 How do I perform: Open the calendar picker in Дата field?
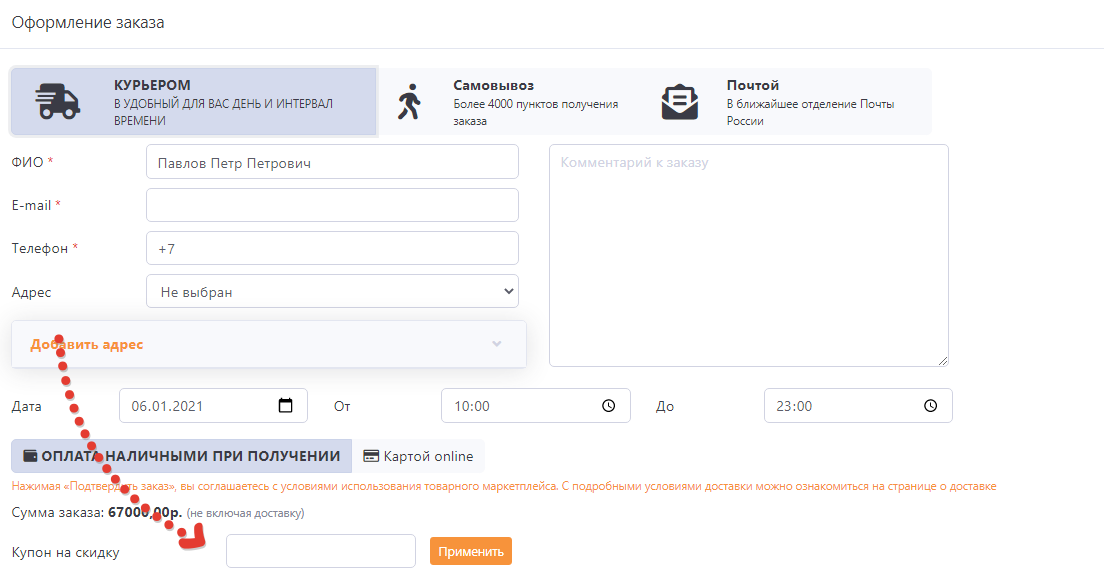click(x=286, y=406)
